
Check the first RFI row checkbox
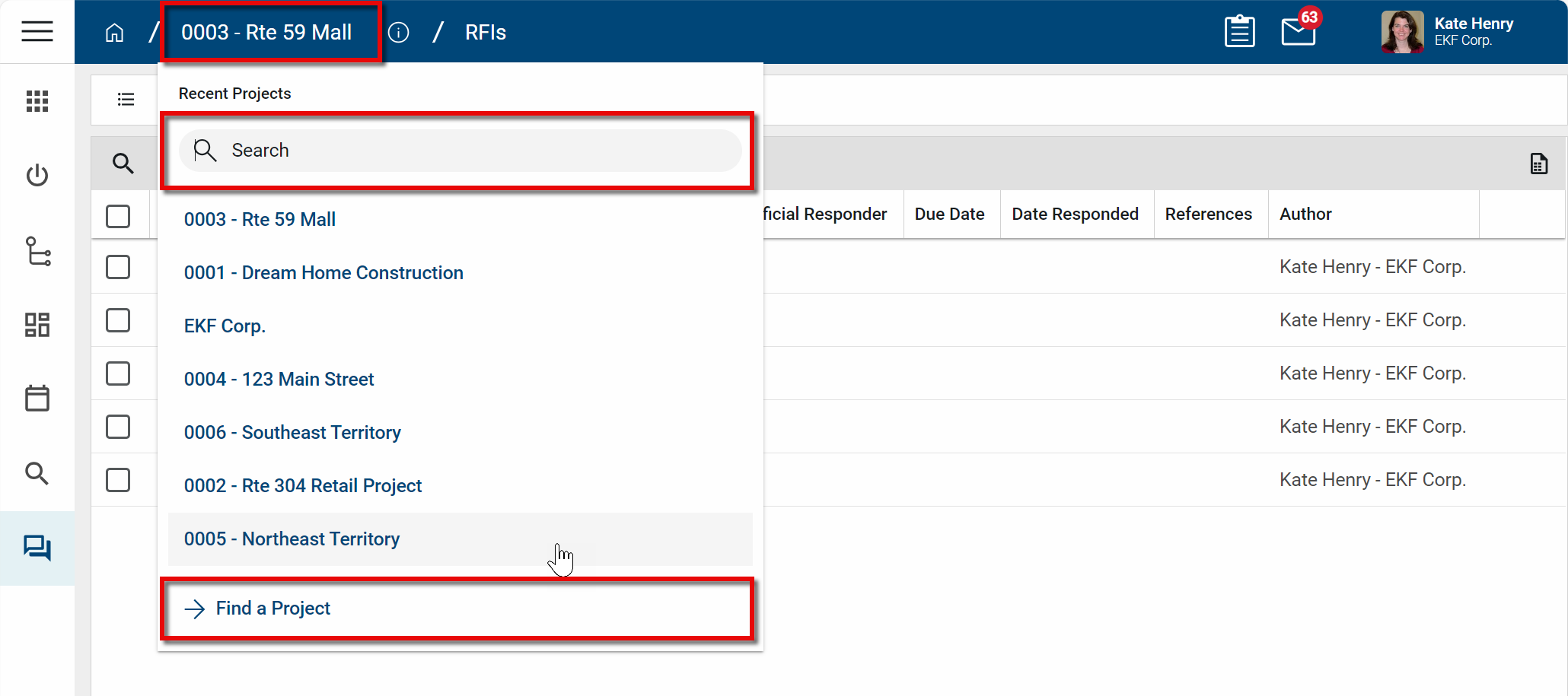coord(118,267)
